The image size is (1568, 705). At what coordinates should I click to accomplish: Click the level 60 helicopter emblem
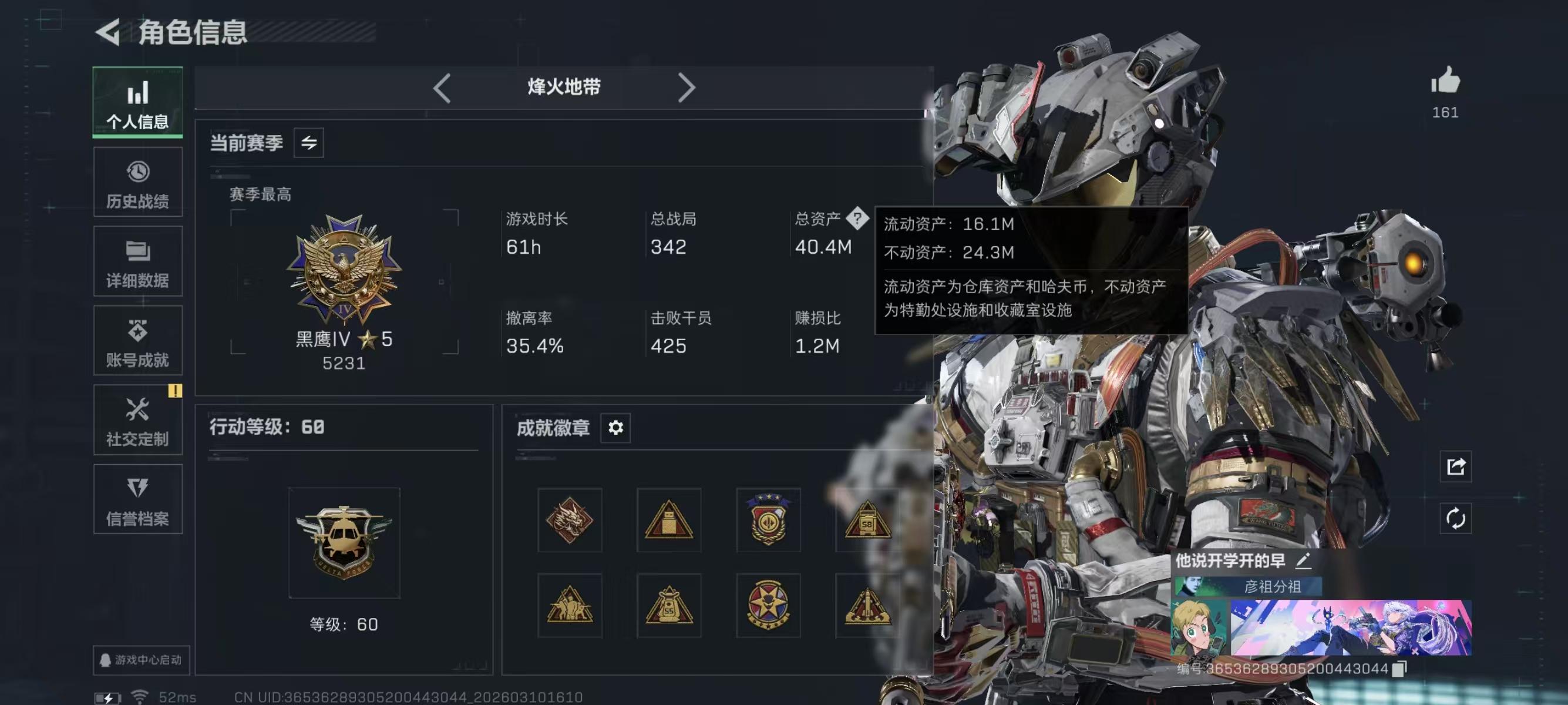(x=344, y=542)
